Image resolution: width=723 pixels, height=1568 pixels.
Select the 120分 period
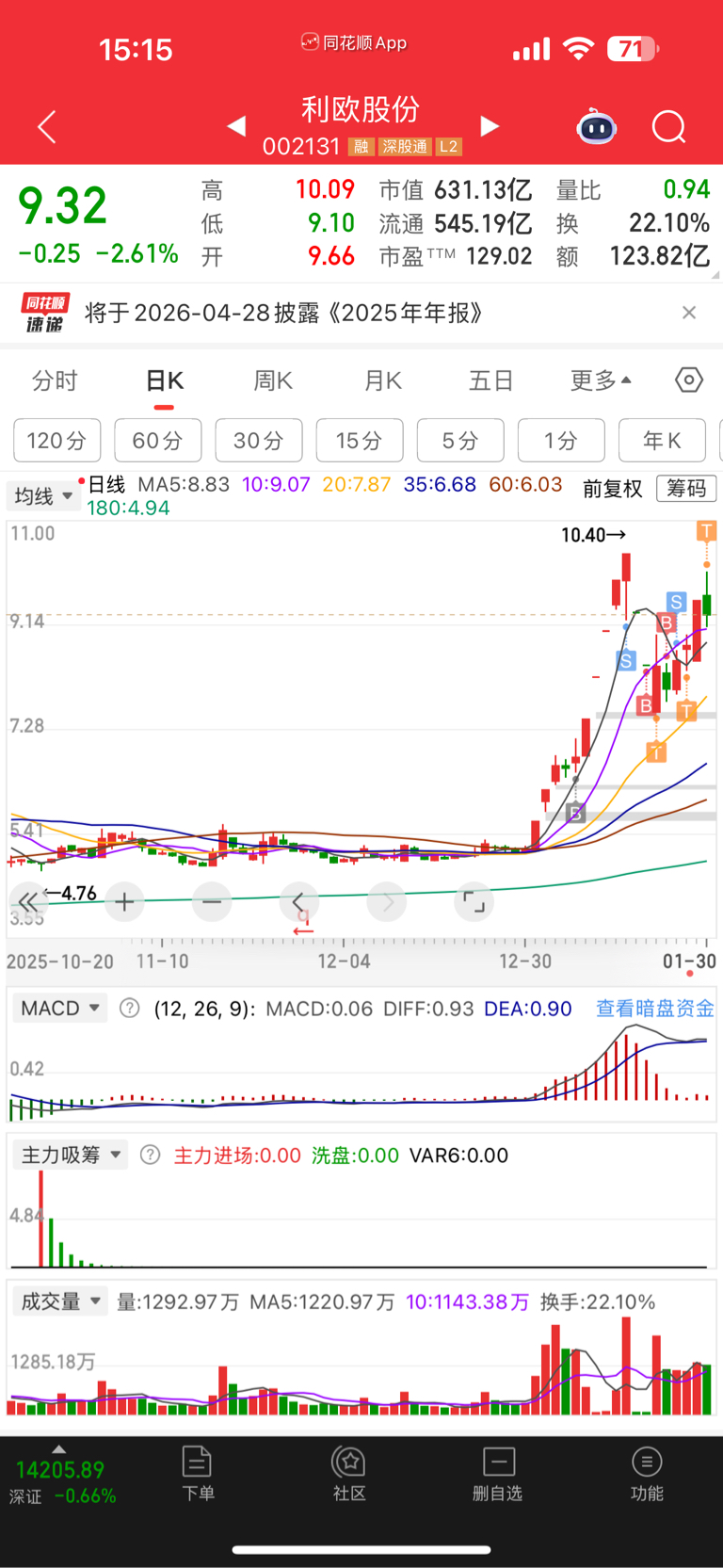[56, 440]
